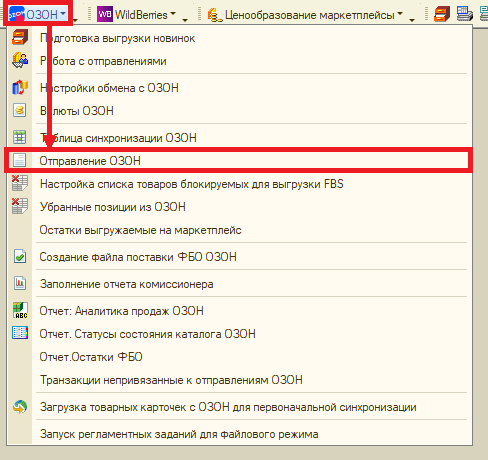Image resolution: width=488 pixels, height=460 pixels.
Task: Expand toolbar options arrow after Ценообразование
Action: (412, 20)
